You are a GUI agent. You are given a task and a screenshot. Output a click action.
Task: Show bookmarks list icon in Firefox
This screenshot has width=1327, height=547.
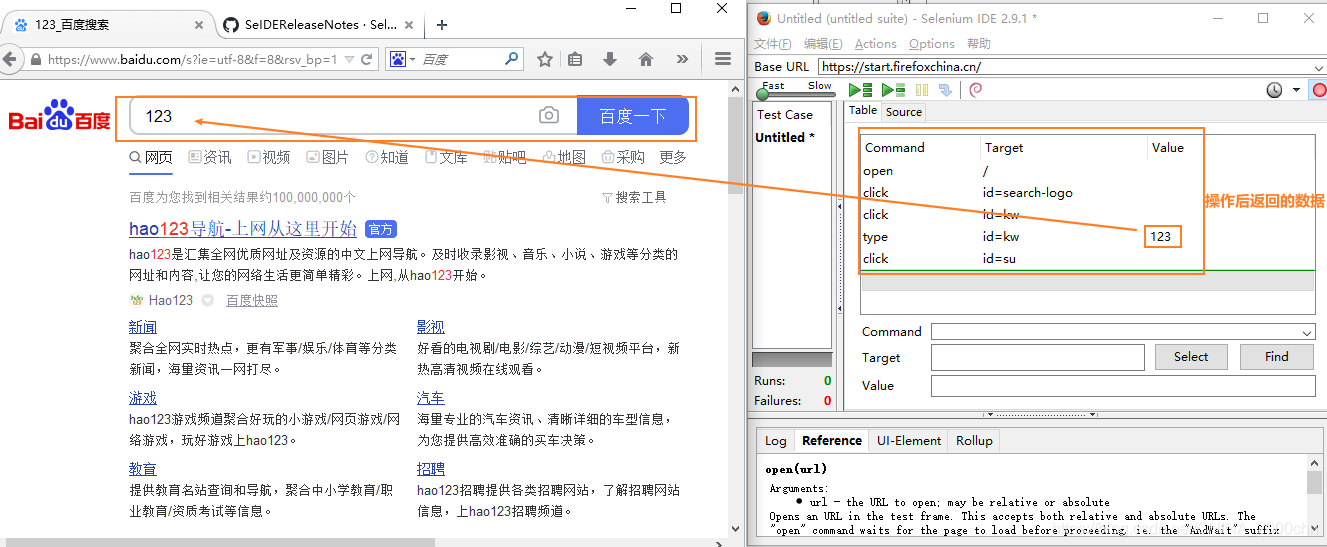point(575,59)
